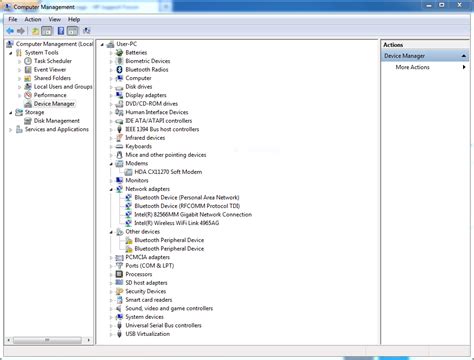Click Ports (COM & LPT) label
Image resolution: width=474 pixels, height=360 pixels.
150,266
